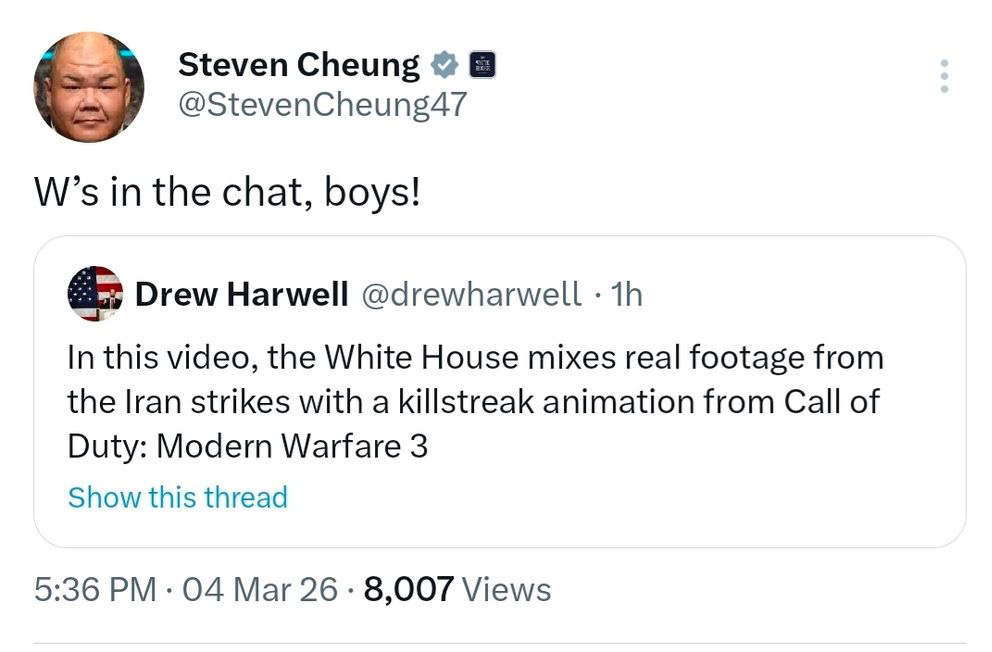
Task: Click the quoted tweet's 1h timestamp
Action: tap(625, 294)
